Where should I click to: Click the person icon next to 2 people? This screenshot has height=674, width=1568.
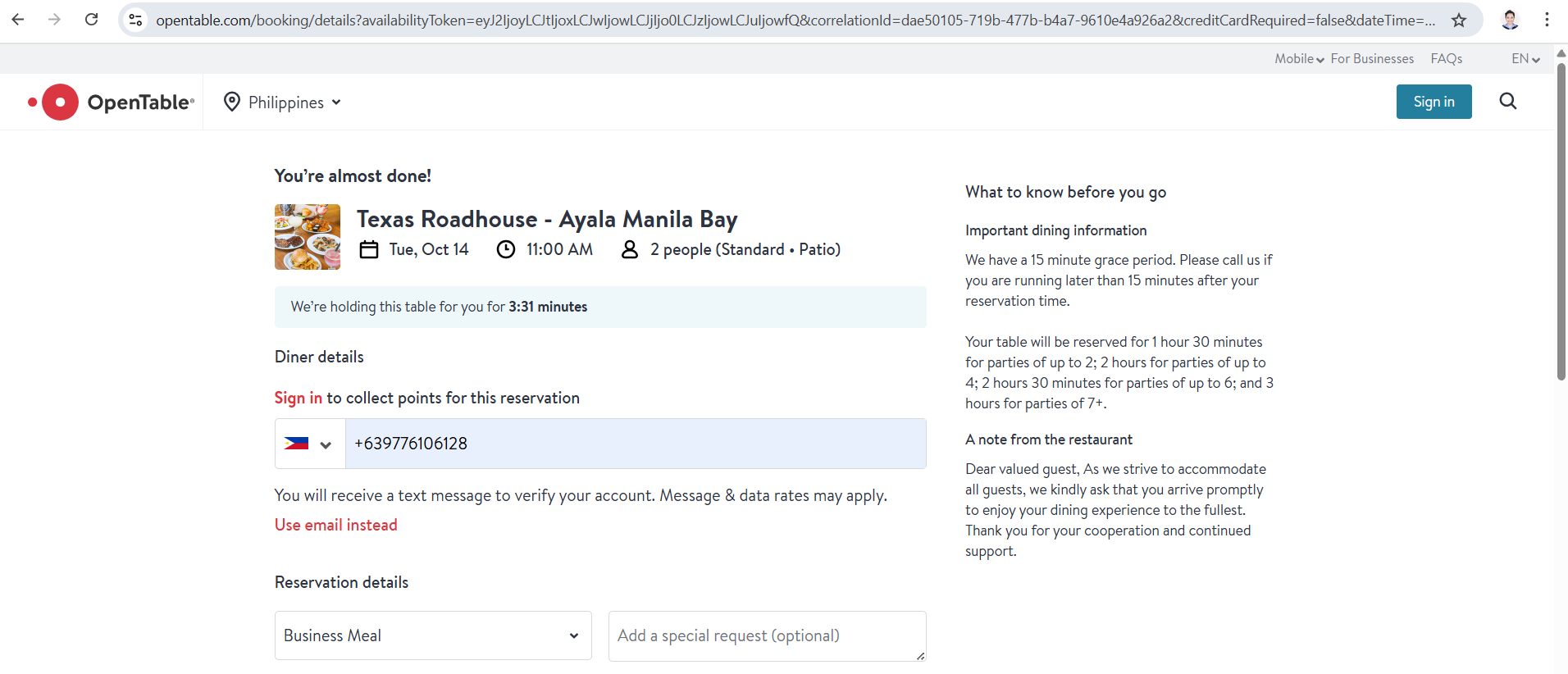[x=630, y=249]
